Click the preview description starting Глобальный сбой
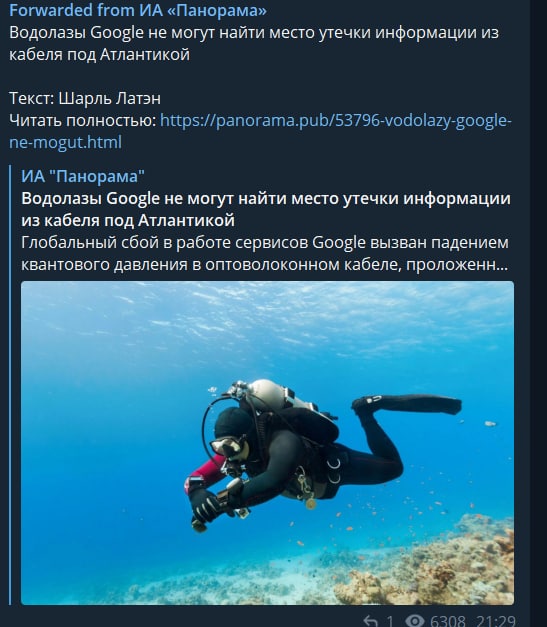 (265, 254)
